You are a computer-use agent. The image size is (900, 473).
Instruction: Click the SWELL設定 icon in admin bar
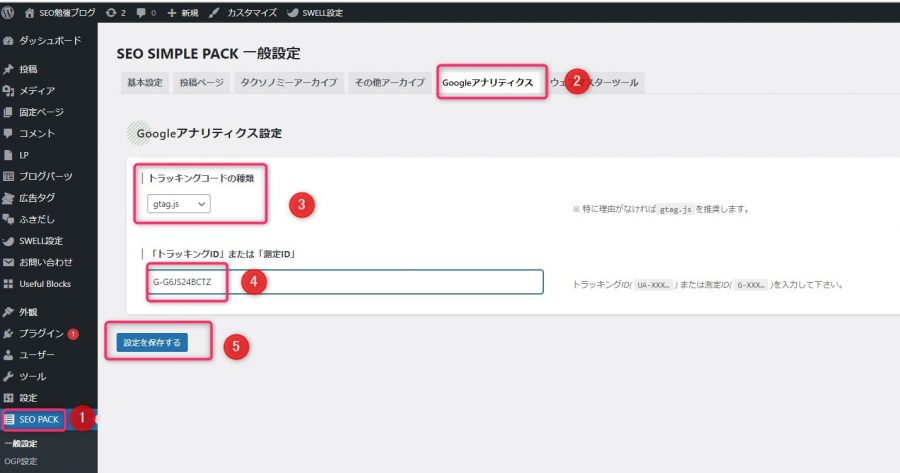(293, 13)
